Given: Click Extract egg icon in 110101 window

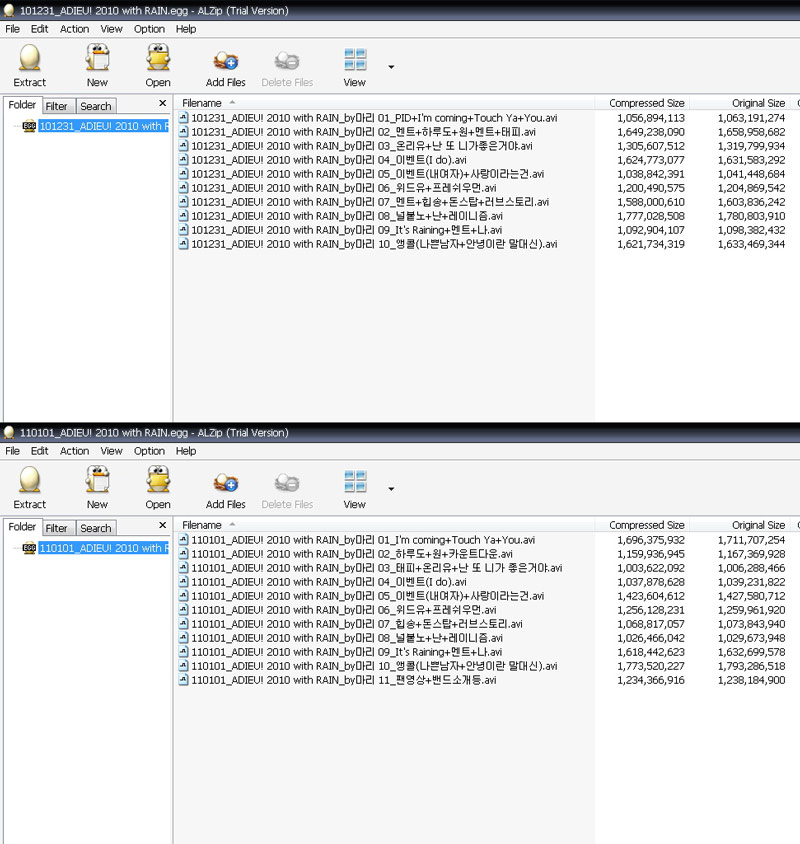Looking at the screenshot, I should [30, 480].
